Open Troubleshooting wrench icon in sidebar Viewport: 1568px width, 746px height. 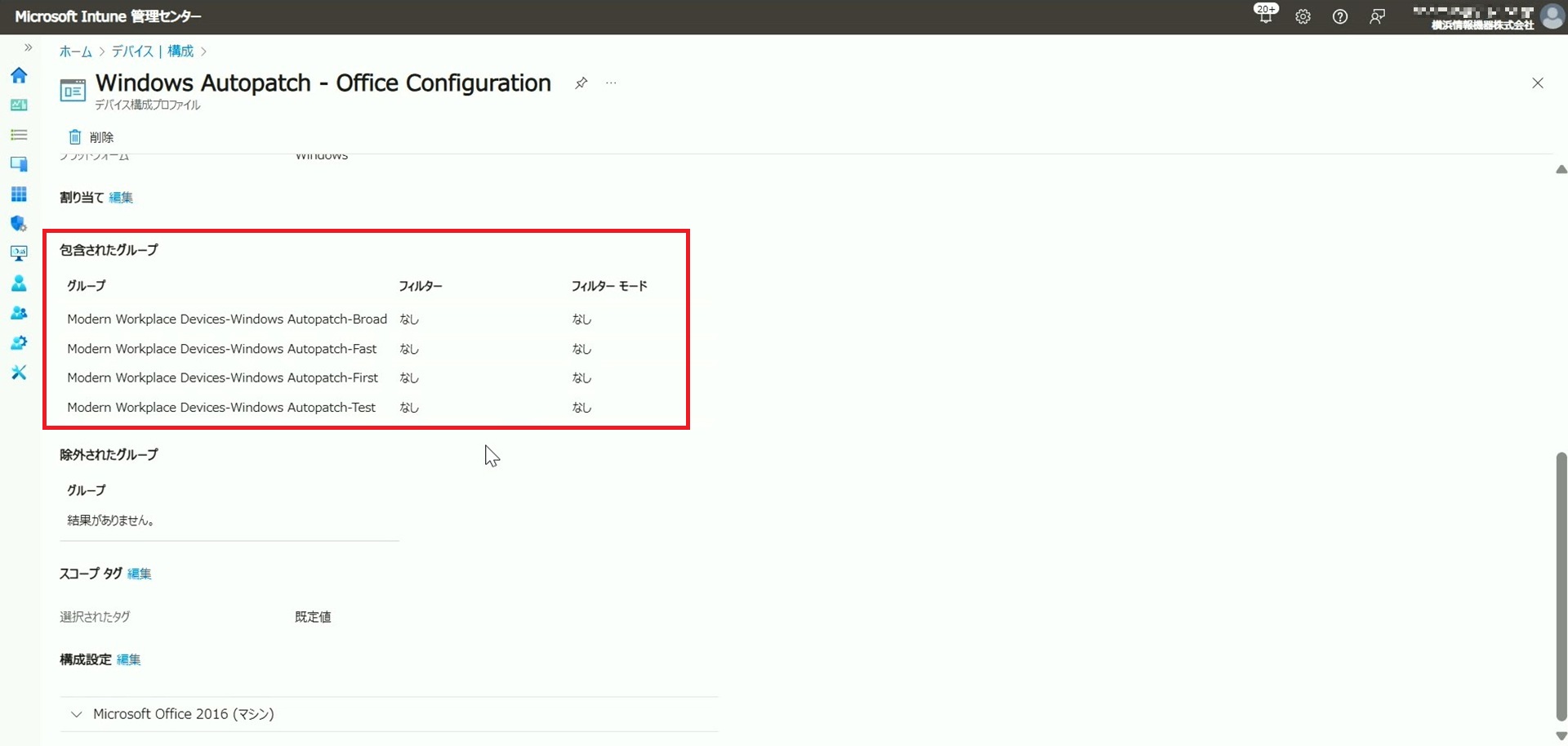coord(19,373)
